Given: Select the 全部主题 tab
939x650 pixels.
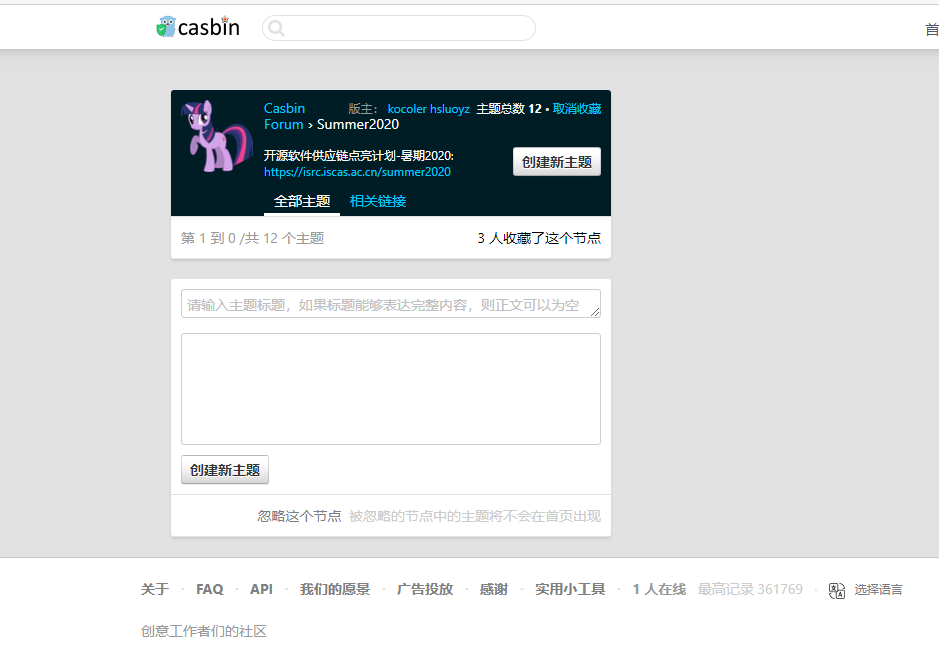Looking at the screenshot, I should (302, 200).
